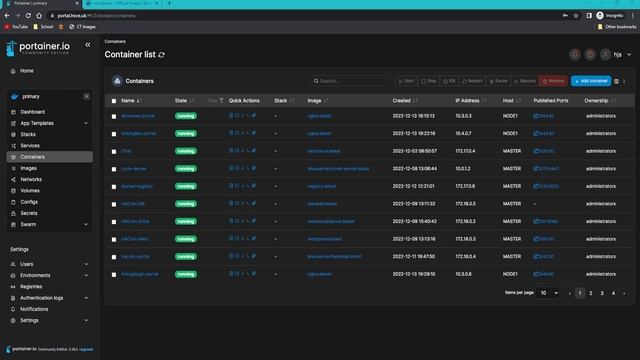Check the box for the code-server container

click(114, 169)
